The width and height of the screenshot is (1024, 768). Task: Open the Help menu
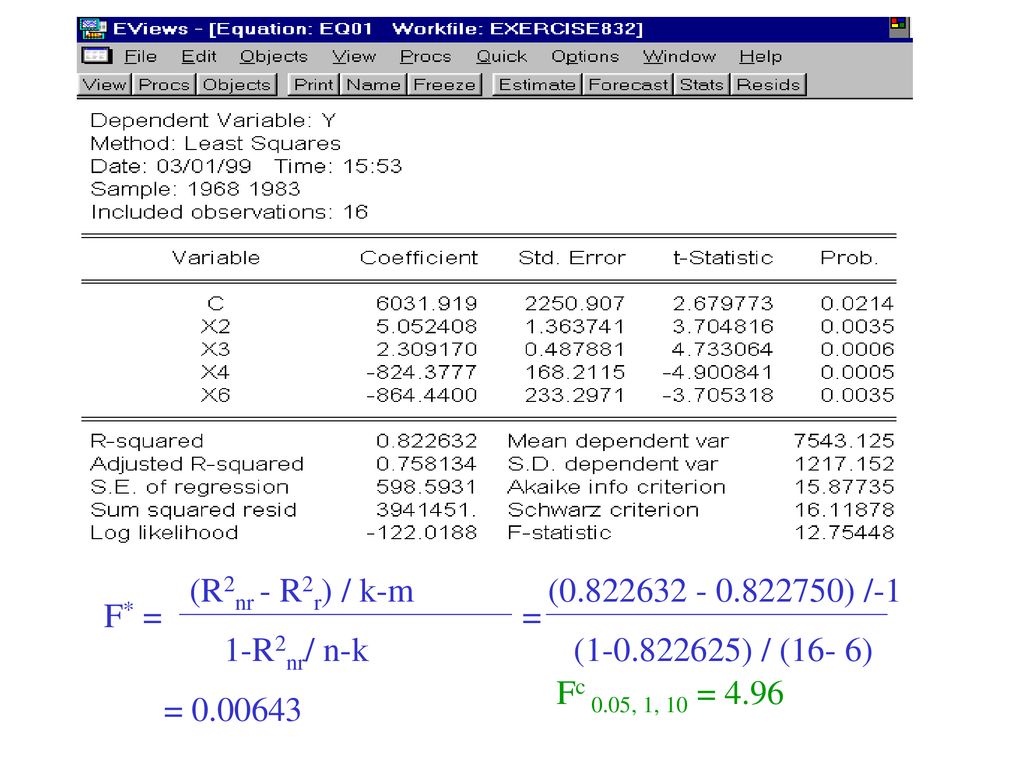[760, 57]
